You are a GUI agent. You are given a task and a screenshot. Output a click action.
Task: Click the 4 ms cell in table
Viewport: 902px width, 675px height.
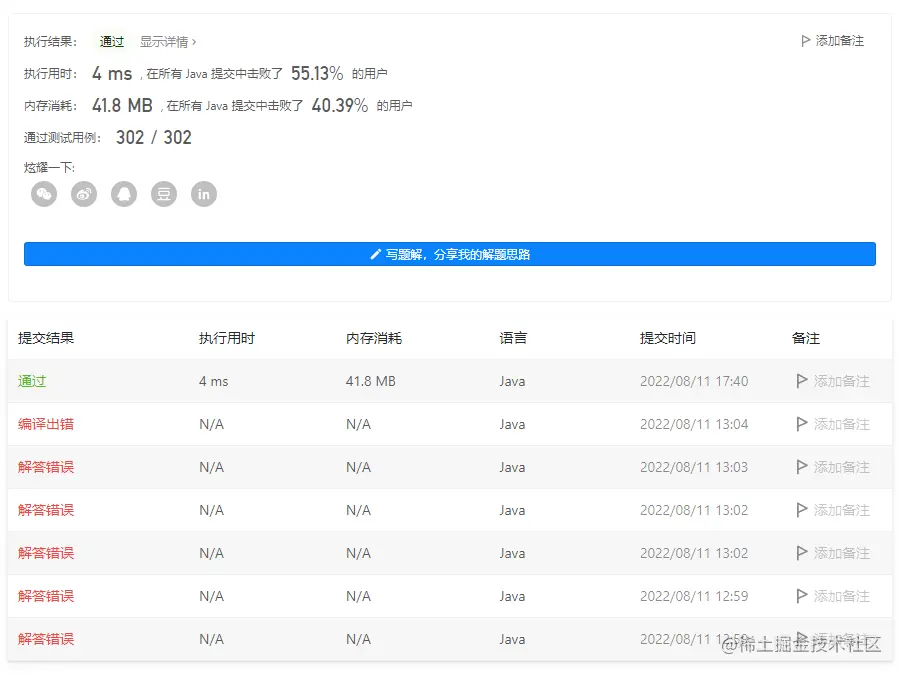[213, 381]
